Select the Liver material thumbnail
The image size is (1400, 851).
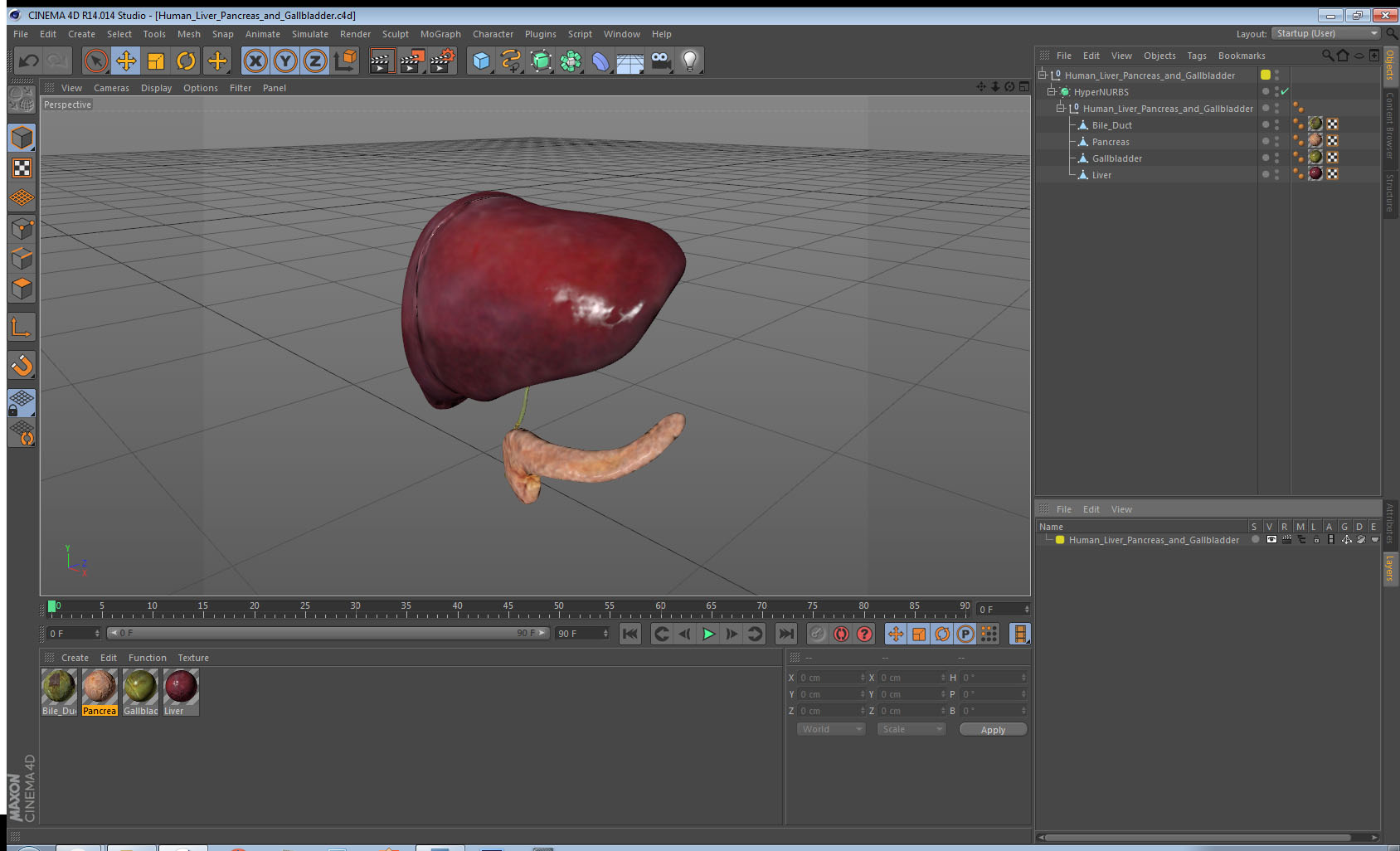181,692
